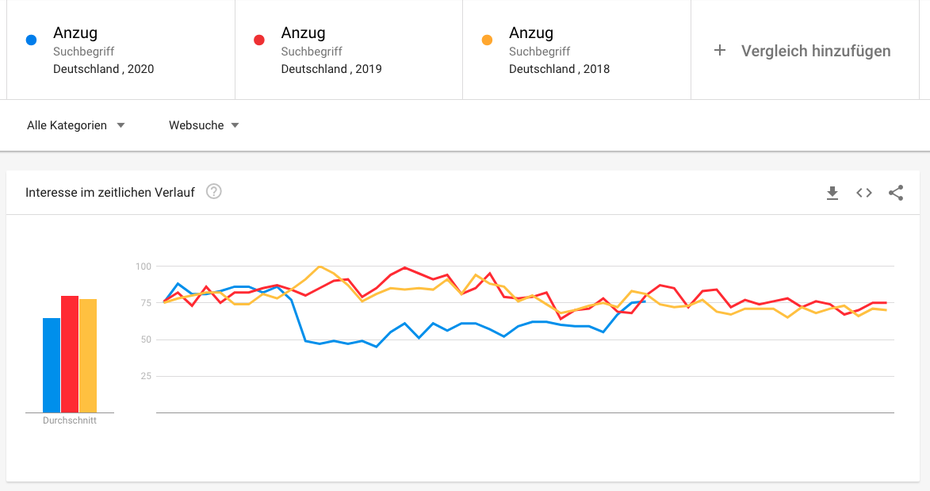Click the arrow next to Alle Kategorien

120,125
